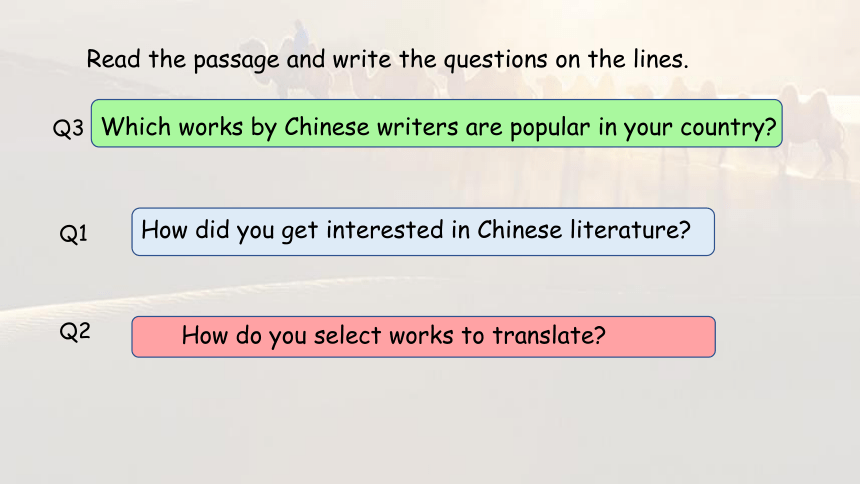Click the word 'Which' in green box

136,127
